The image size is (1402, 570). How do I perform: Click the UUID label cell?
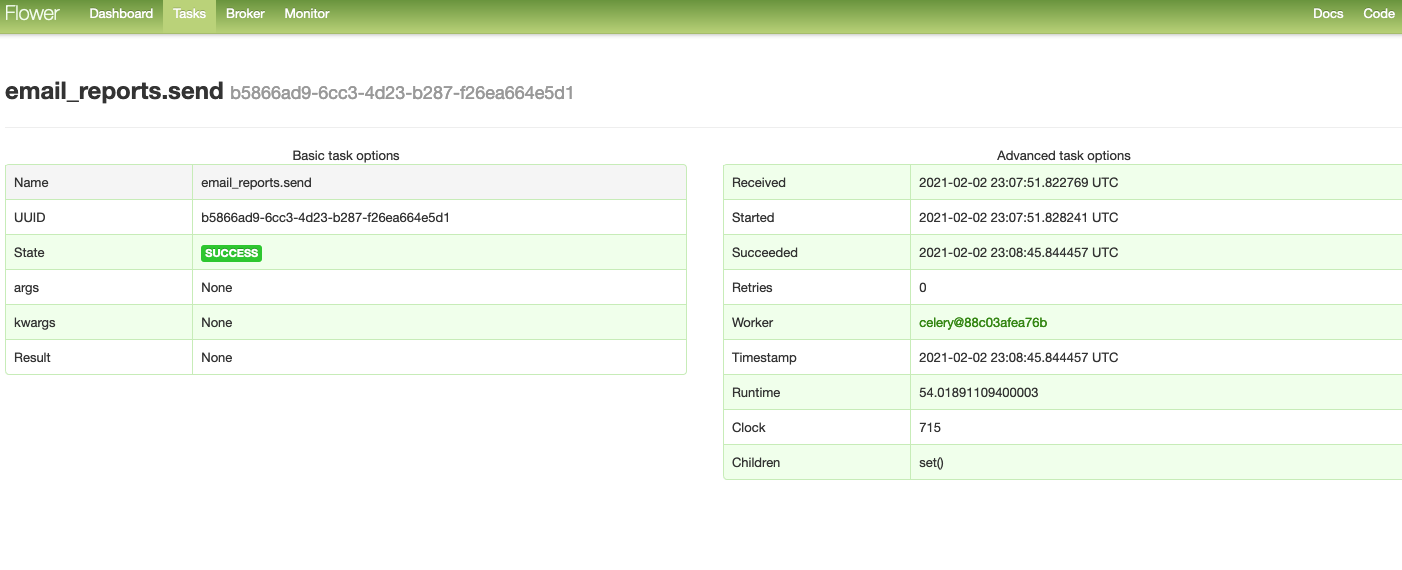[x=99, y=218]
